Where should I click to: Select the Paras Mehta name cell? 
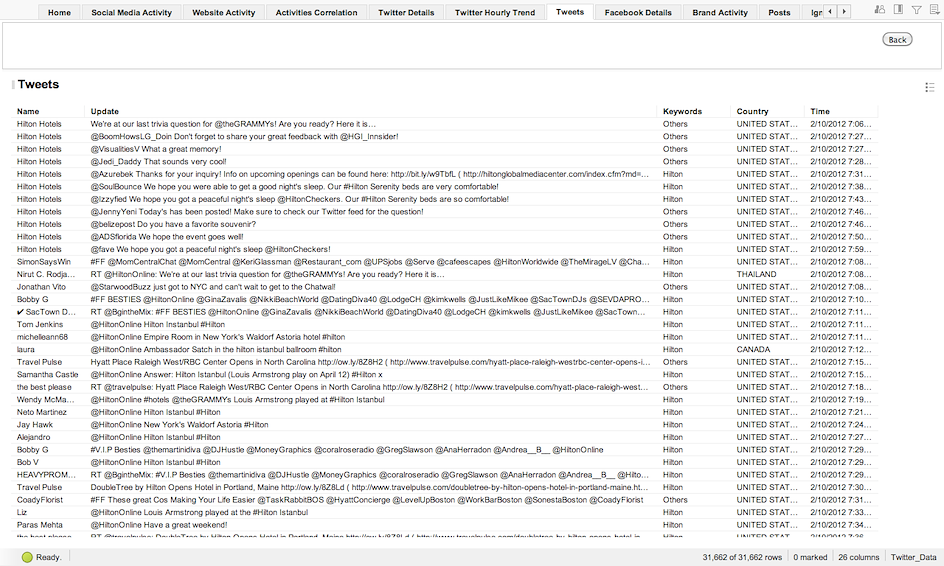pyautogui.click(x=39, y=525)
